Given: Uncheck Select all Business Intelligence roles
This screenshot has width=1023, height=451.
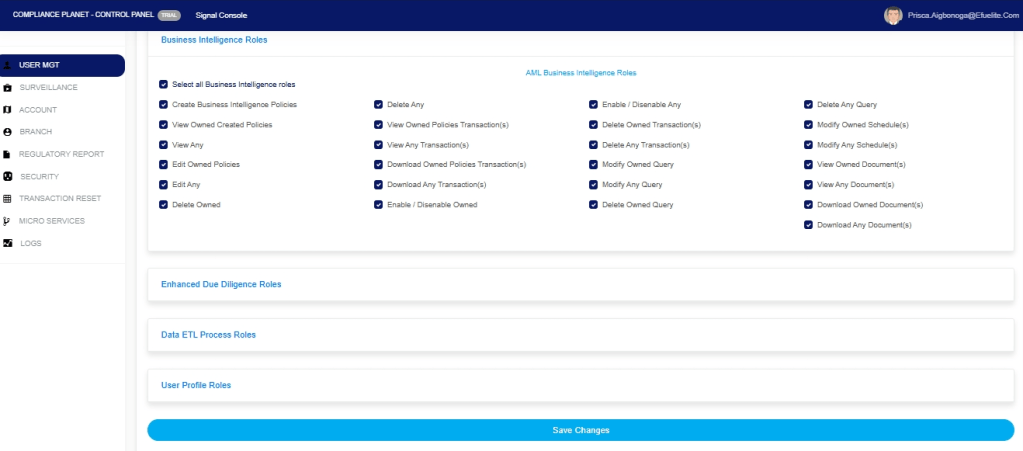Looking at the screenshot, I should [x=163, y=85].
